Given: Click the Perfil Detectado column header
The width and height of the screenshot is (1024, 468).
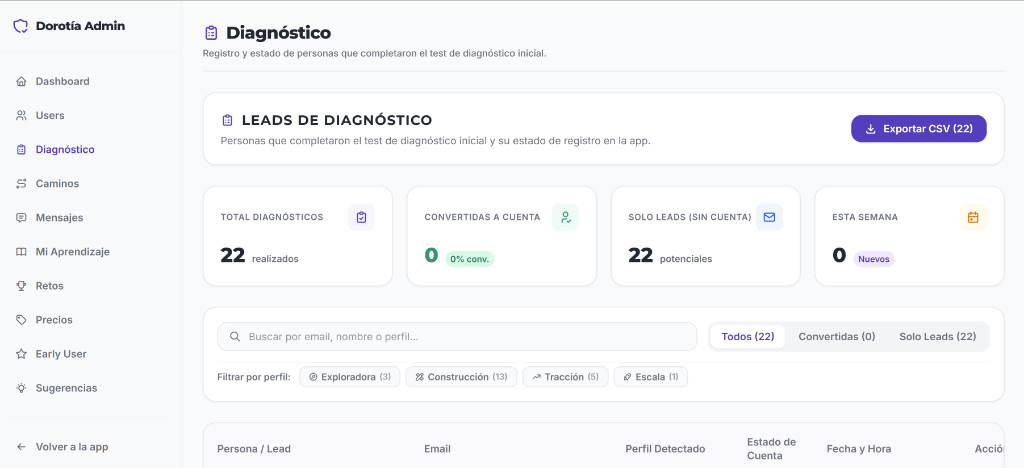Looking at the screenshot, I should click(x=665, y=448).
